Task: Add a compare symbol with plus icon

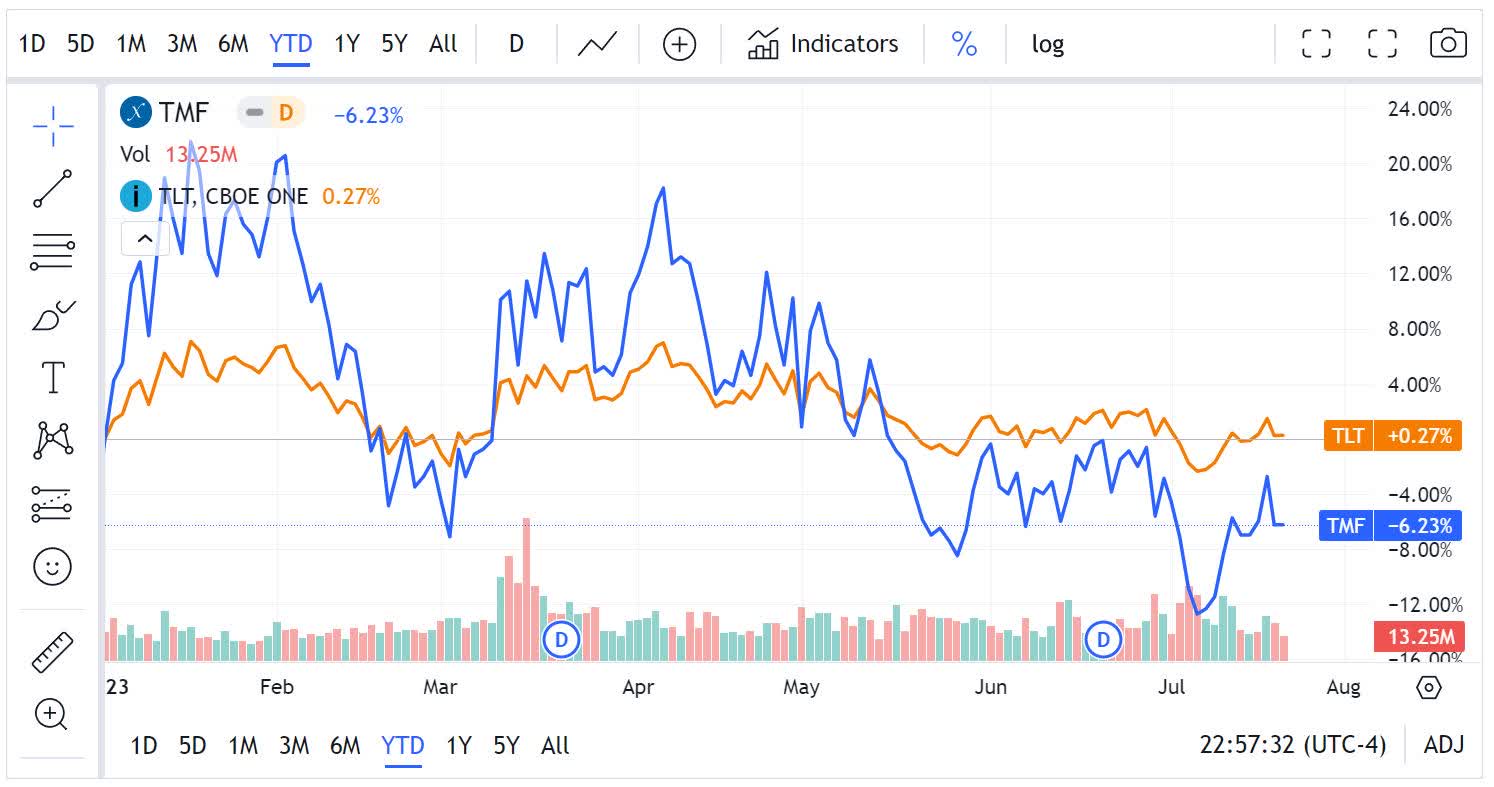Action: pos(679,44)
